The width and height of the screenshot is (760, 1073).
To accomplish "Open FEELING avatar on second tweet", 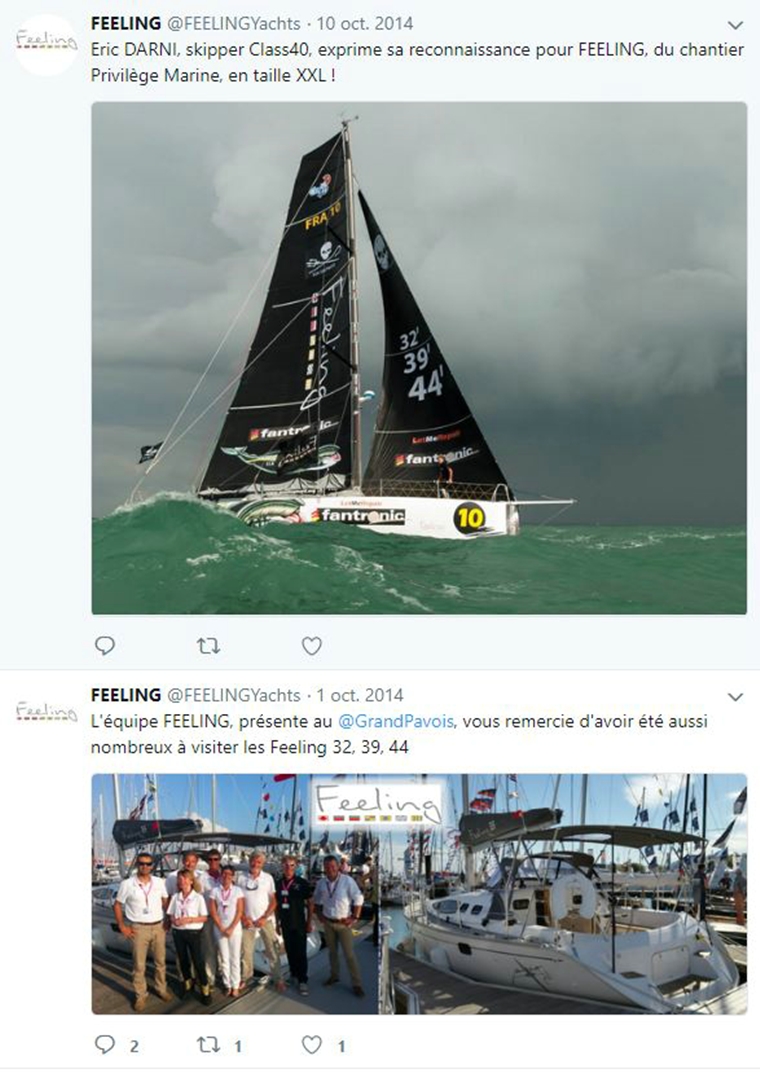I will [x=47, y=712].
